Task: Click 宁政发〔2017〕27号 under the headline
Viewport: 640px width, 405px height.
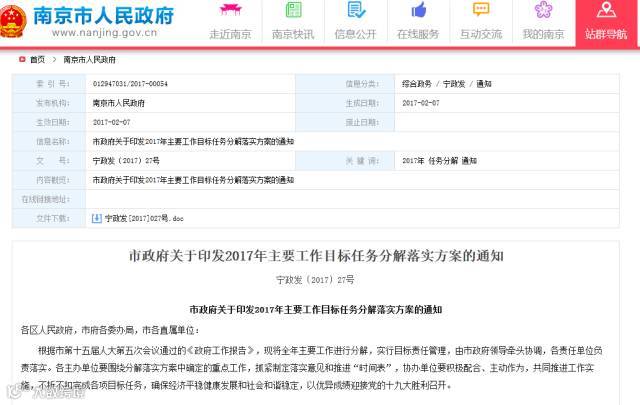Action: [316, 280]
